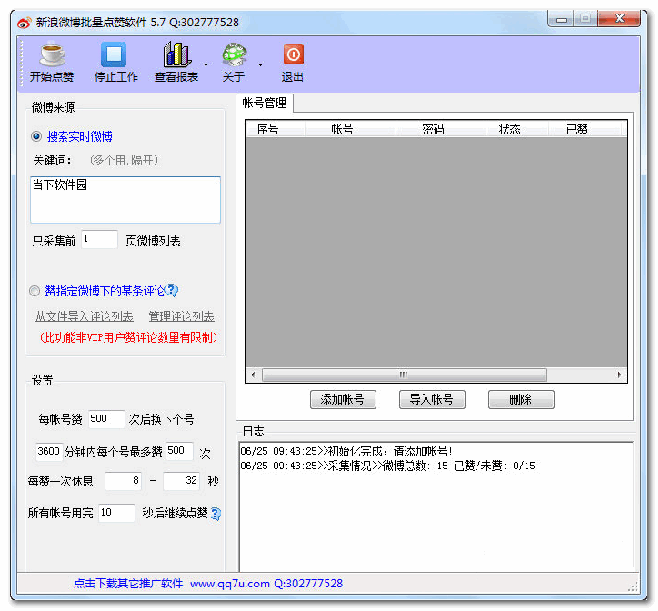Switch to the 帐号管理 tab
The image size is (658, 611).
[264, 103]
